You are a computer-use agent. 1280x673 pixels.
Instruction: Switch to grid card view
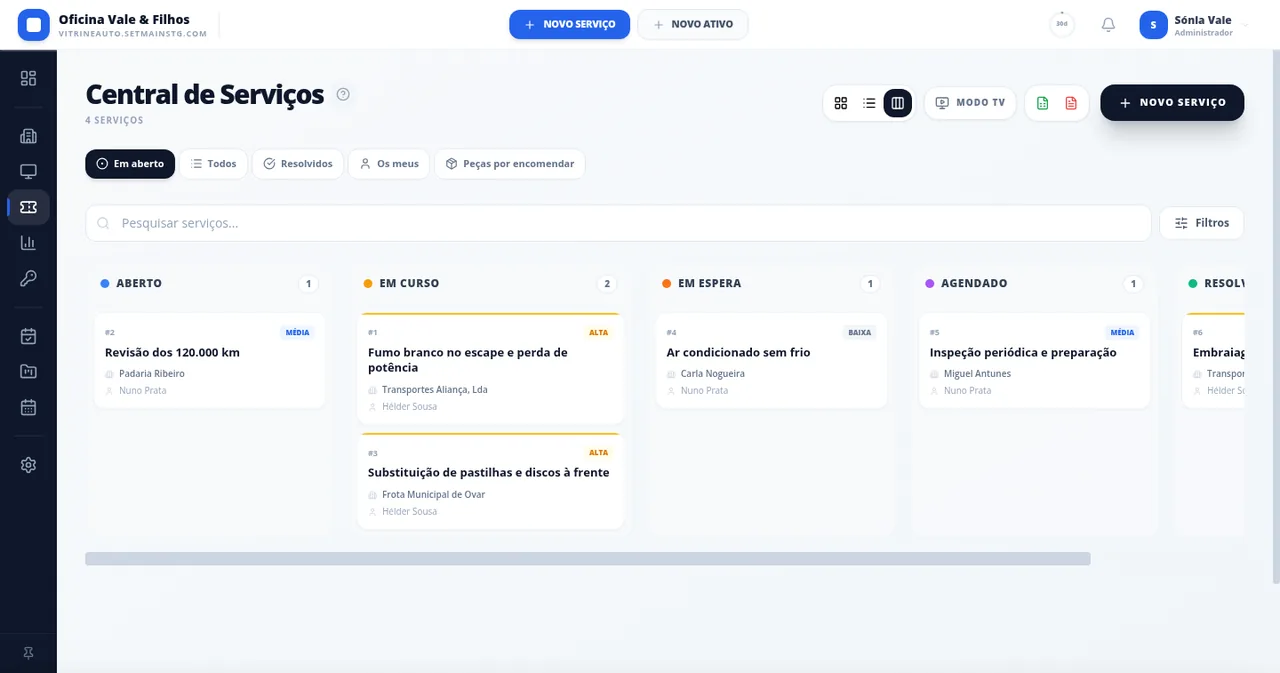[x=841, y=103]
